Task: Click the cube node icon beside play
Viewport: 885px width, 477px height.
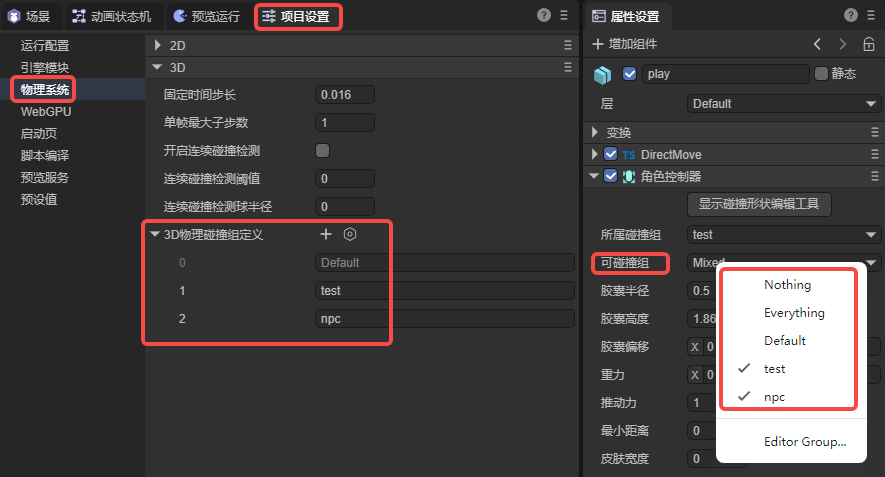Action: pyautogui.click(x=602, y=74)
